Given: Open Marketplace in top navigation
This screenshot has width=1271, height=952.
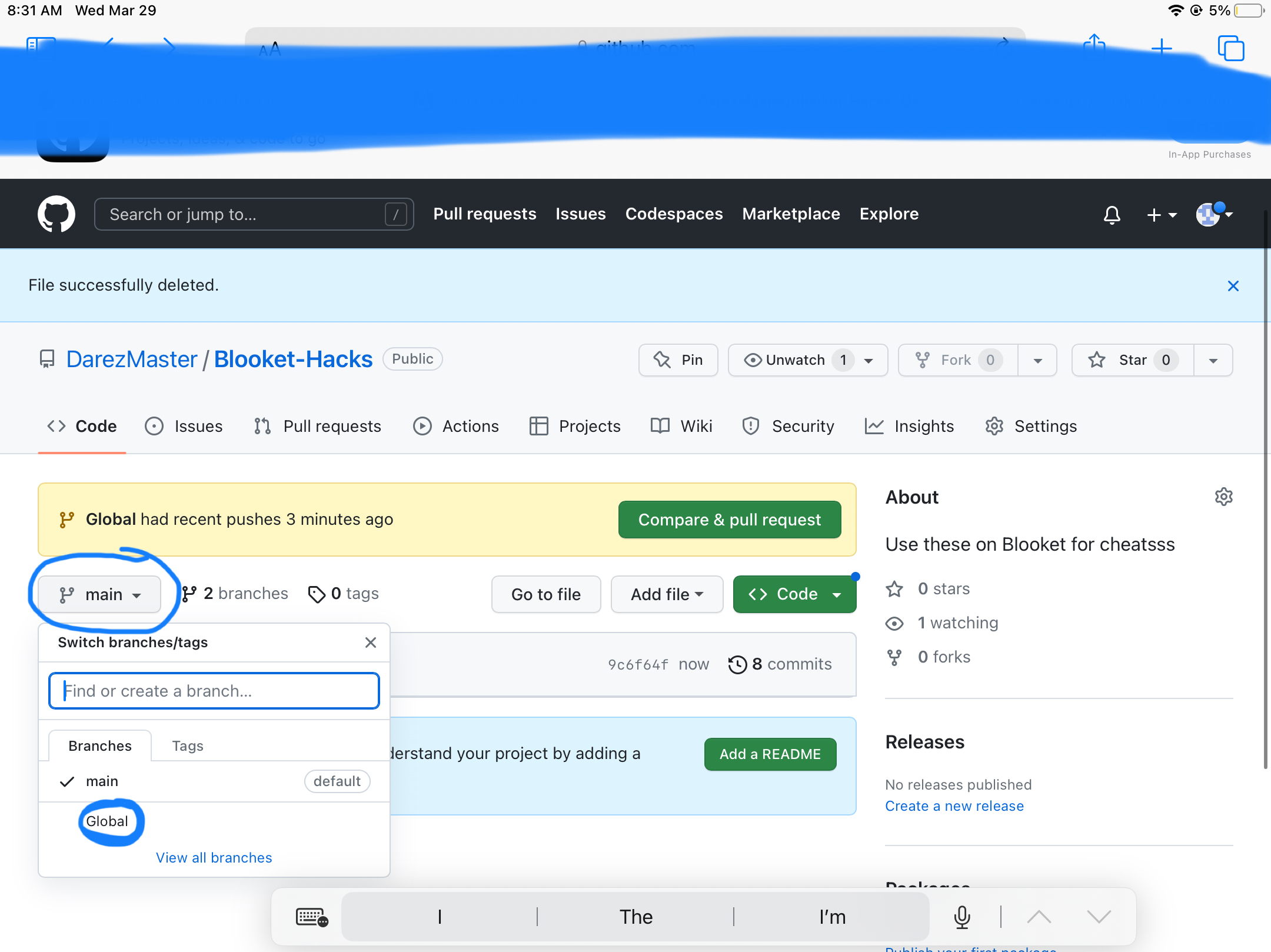Looking at the screenshot, I should [791, 214].
